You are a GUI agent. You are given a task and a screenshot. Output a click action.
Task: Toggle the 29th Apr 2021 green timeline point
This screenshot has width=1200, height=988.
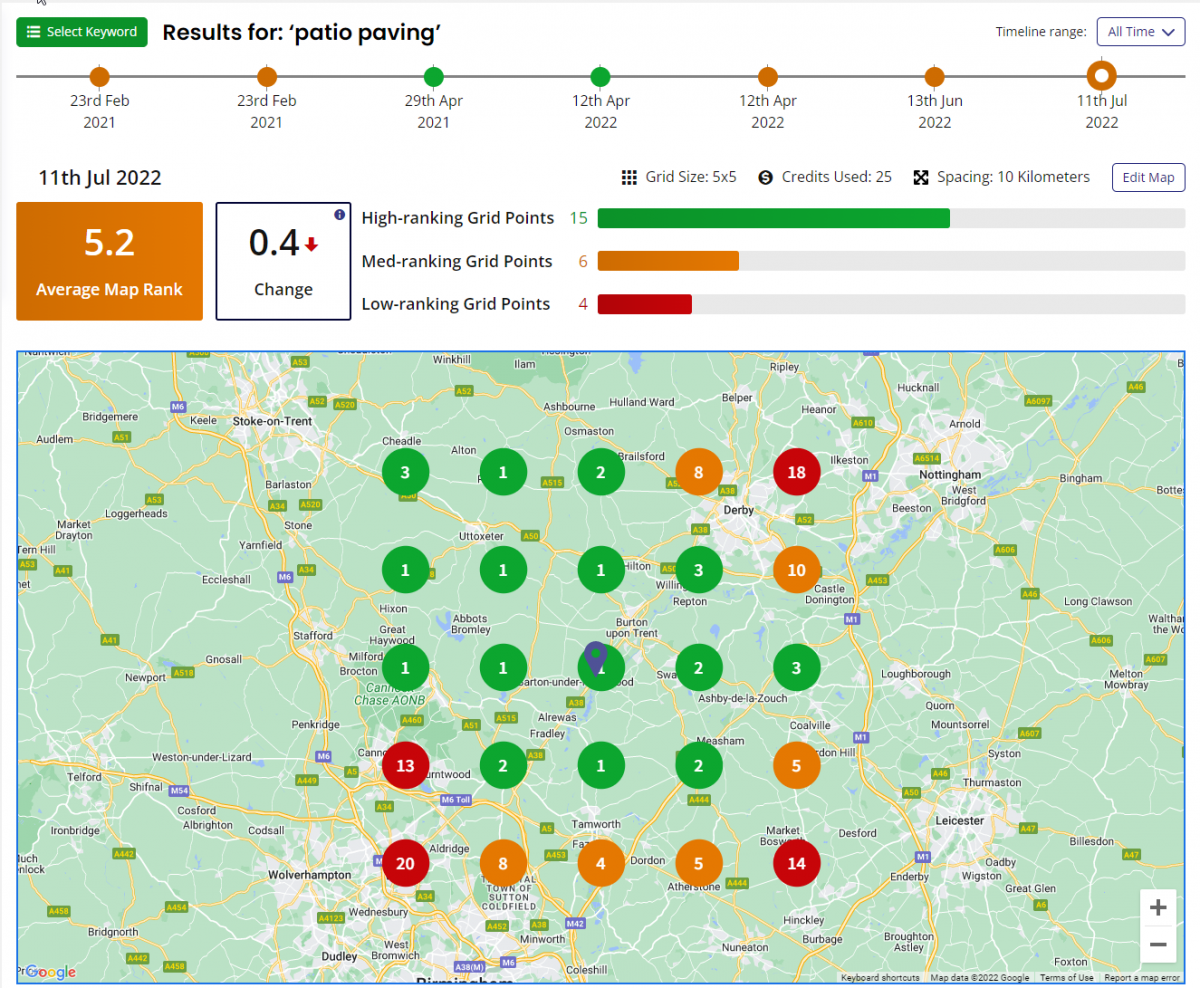433,75
